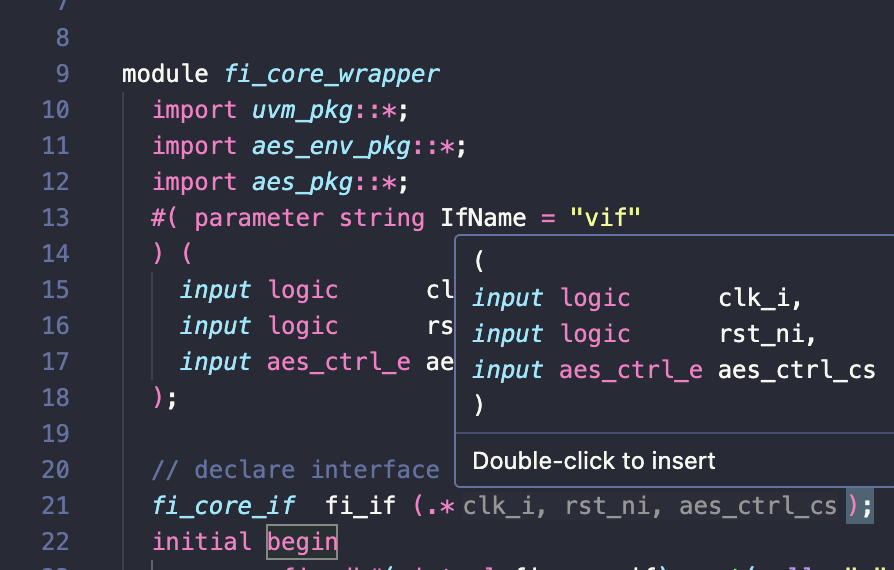This screenshot has width=894, height=570.
Task: Click the fi_core_if type name
Action: tap(223, 506)
